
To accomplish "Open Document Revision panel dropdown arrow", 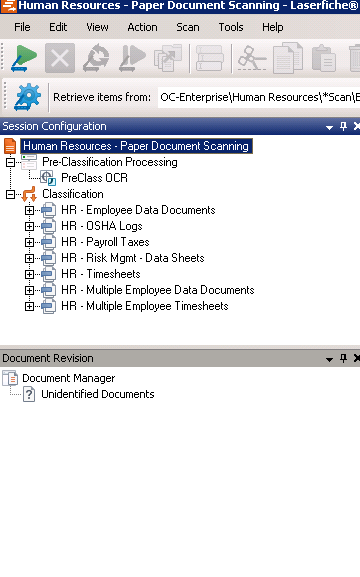I will 329,359.
